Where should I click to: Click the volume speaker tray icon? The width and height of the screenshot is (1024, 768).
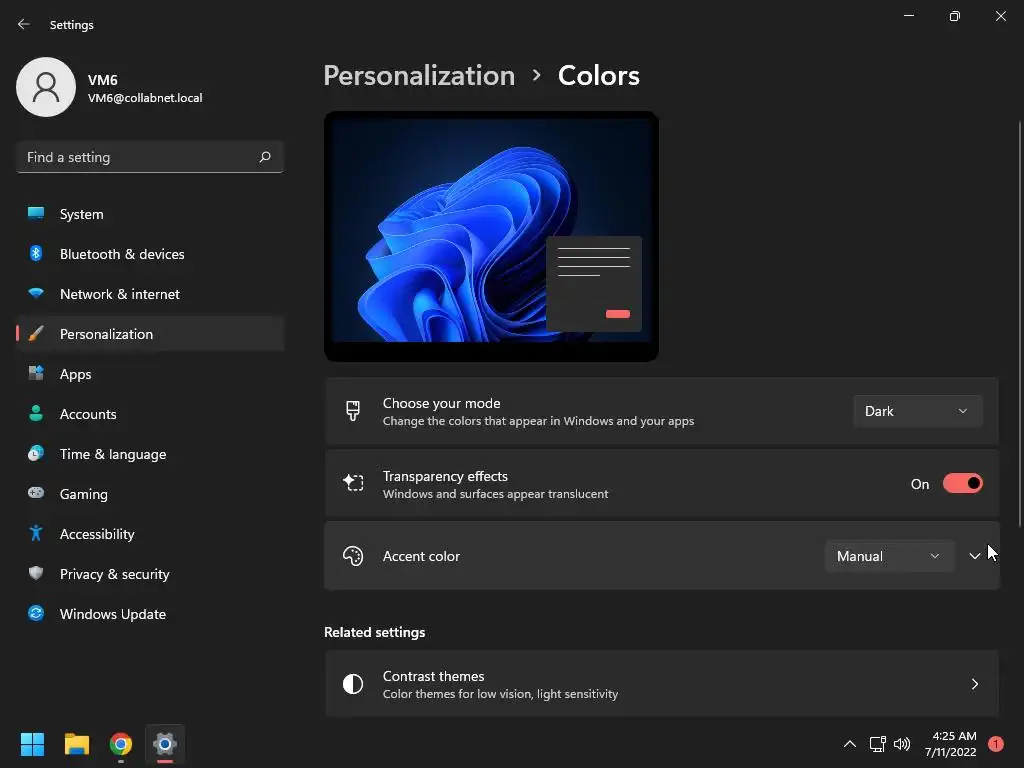(902, 744)
